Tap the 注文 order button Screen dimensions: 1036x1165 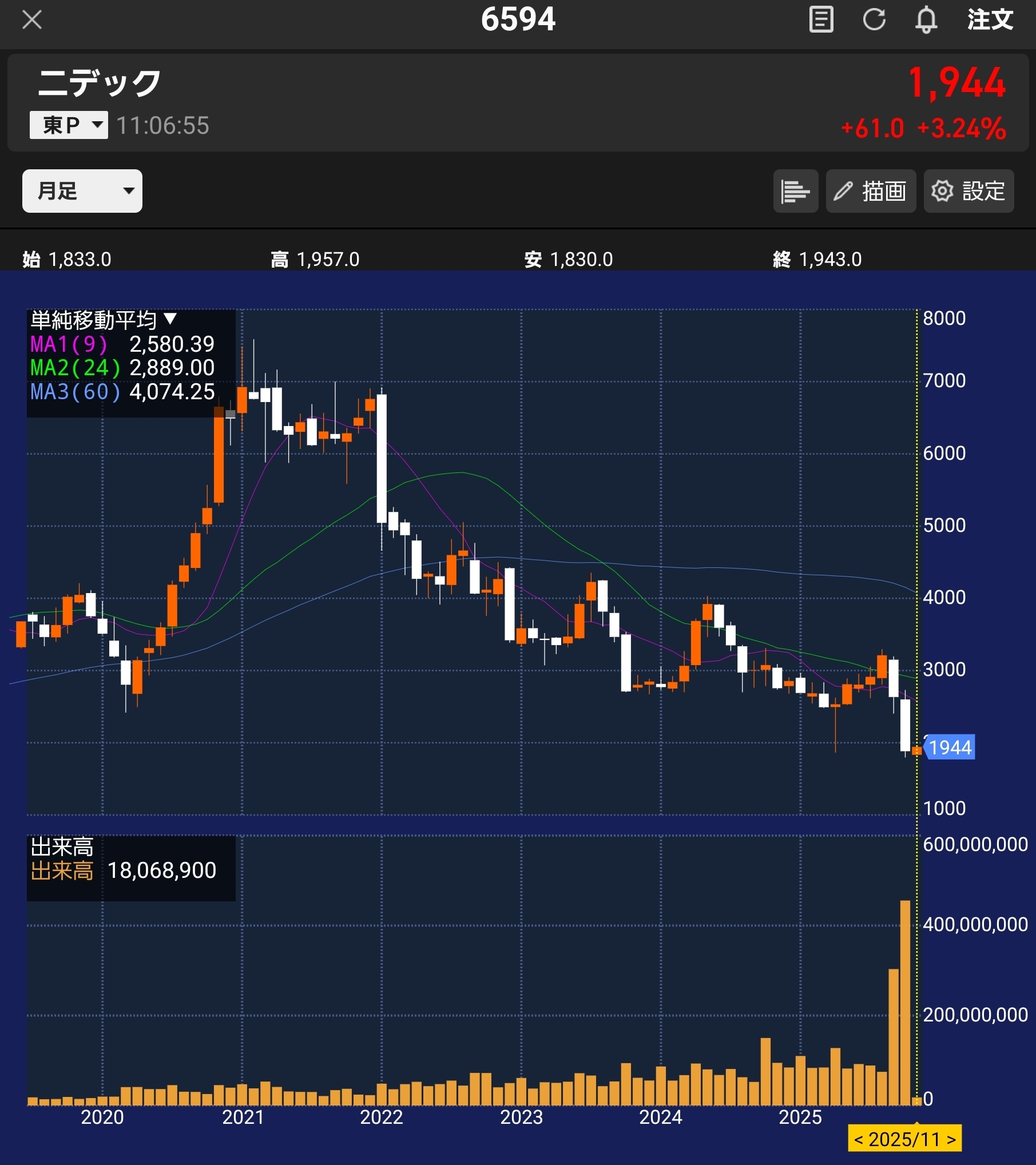point(990,20)
